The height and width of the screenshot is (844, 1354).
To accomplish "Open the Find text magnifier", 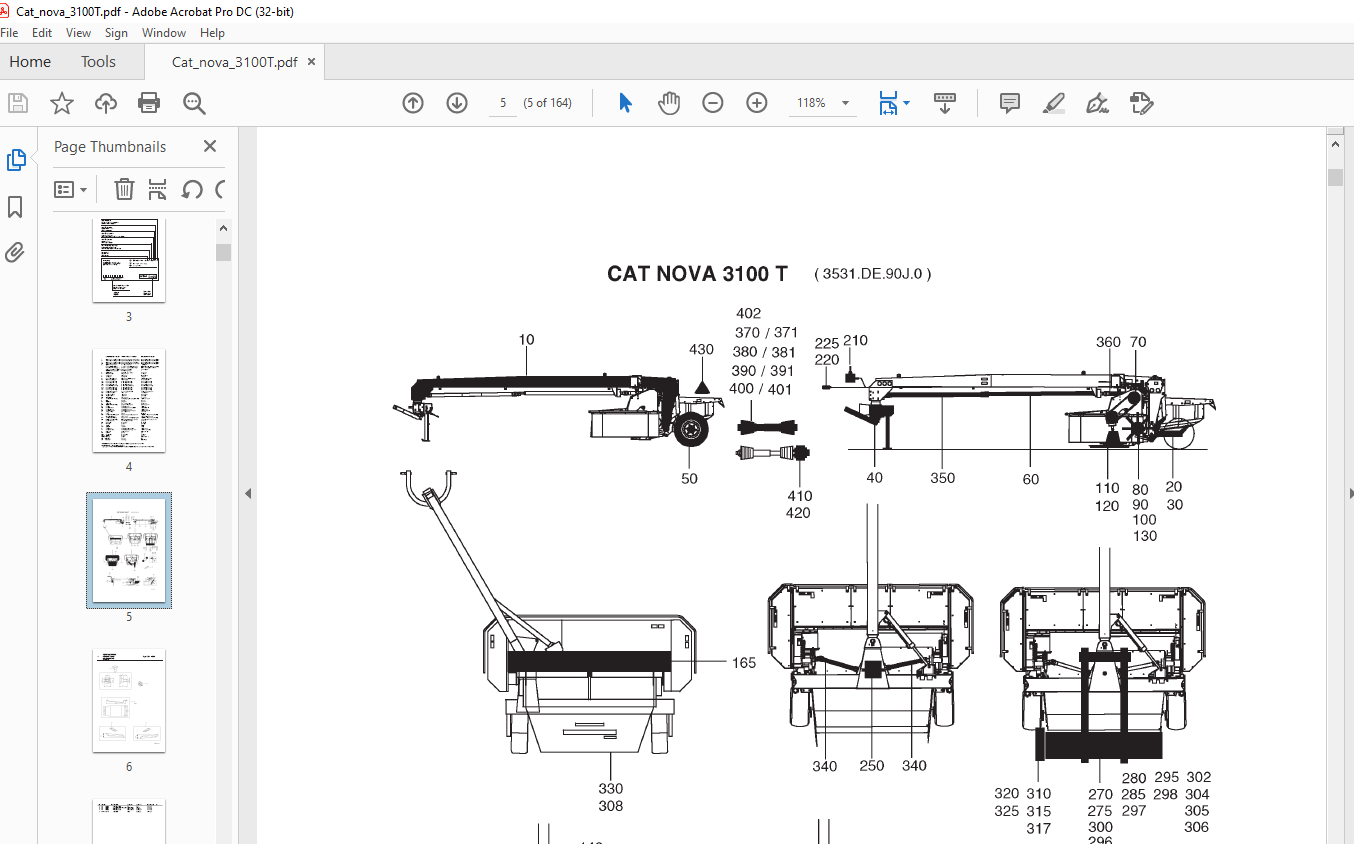I will (x=194, y=103).
